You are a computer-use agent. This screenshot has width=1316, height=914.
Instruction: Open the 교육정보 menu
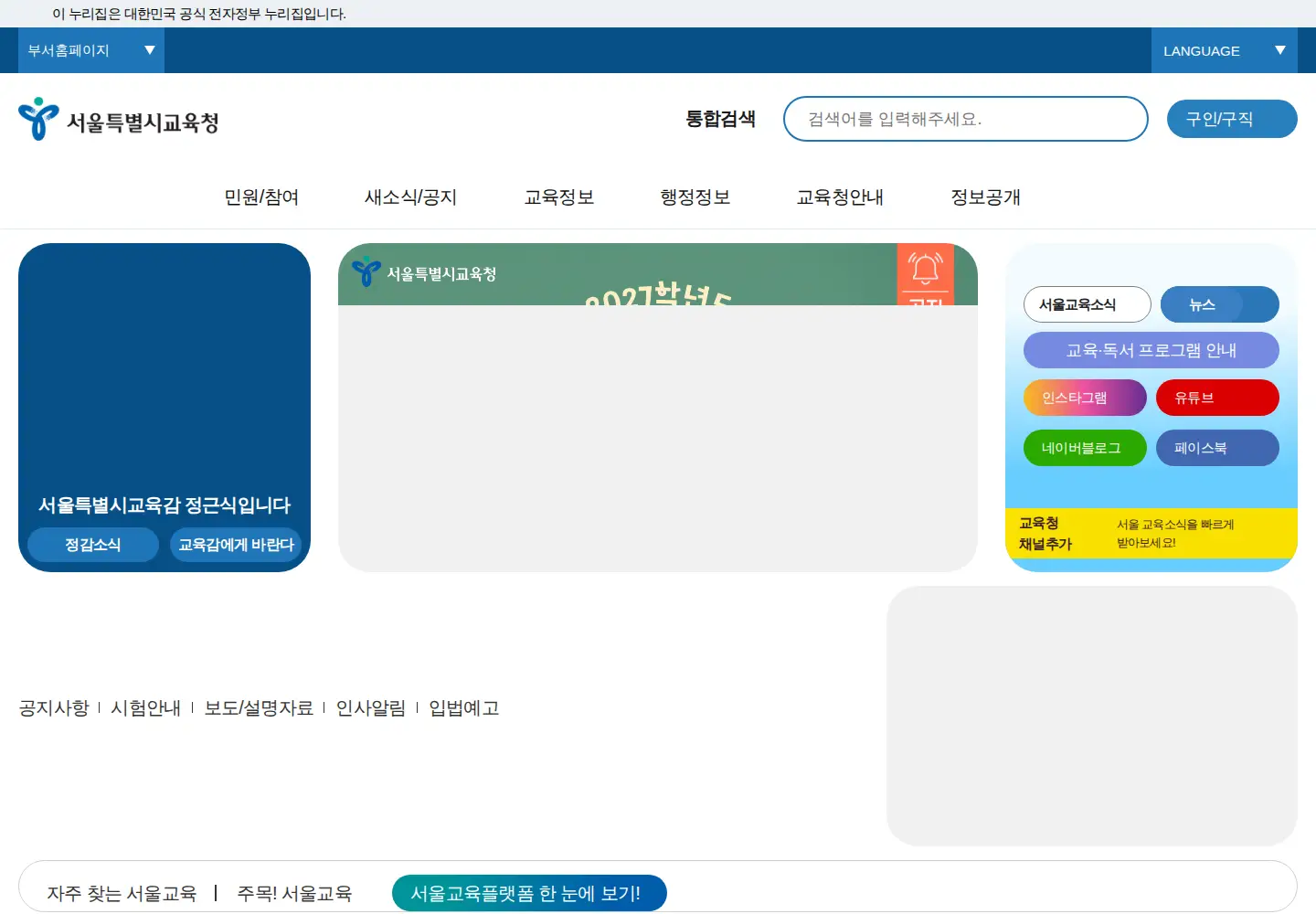[x=559, y=197]
